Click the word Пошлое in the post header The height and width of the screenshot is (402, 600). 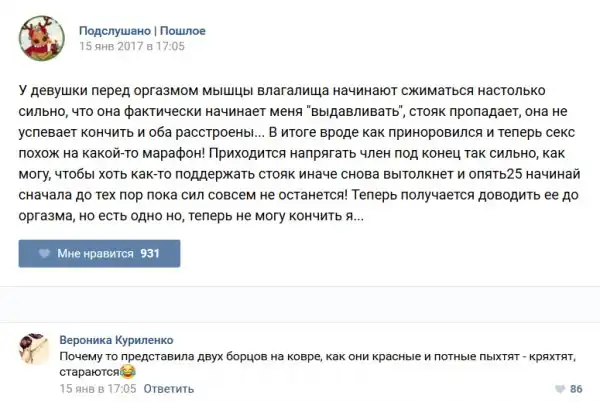tap(182, 30)
